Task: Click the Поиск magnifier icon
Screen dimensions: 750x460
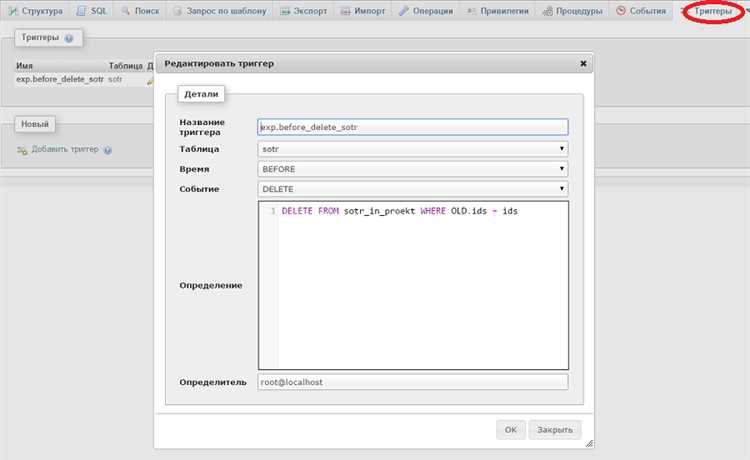Action: tap(128, 11)
